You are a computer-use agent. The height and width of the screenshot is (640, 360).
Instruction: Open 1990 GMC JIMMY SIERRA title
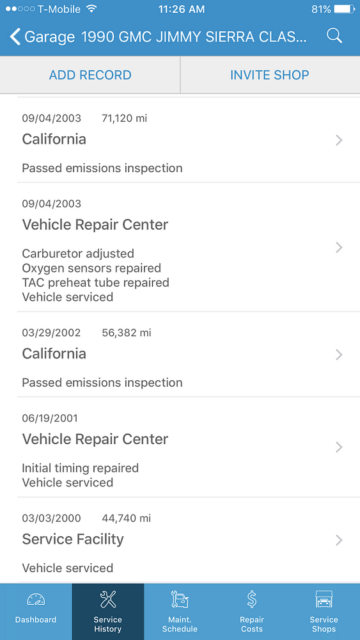pos(194,37)
